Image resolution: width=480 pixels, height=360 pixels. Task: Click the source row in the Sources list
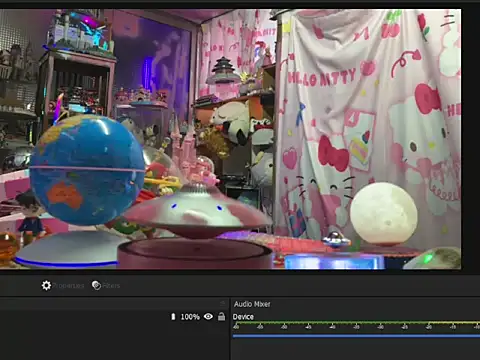point(114,316)
